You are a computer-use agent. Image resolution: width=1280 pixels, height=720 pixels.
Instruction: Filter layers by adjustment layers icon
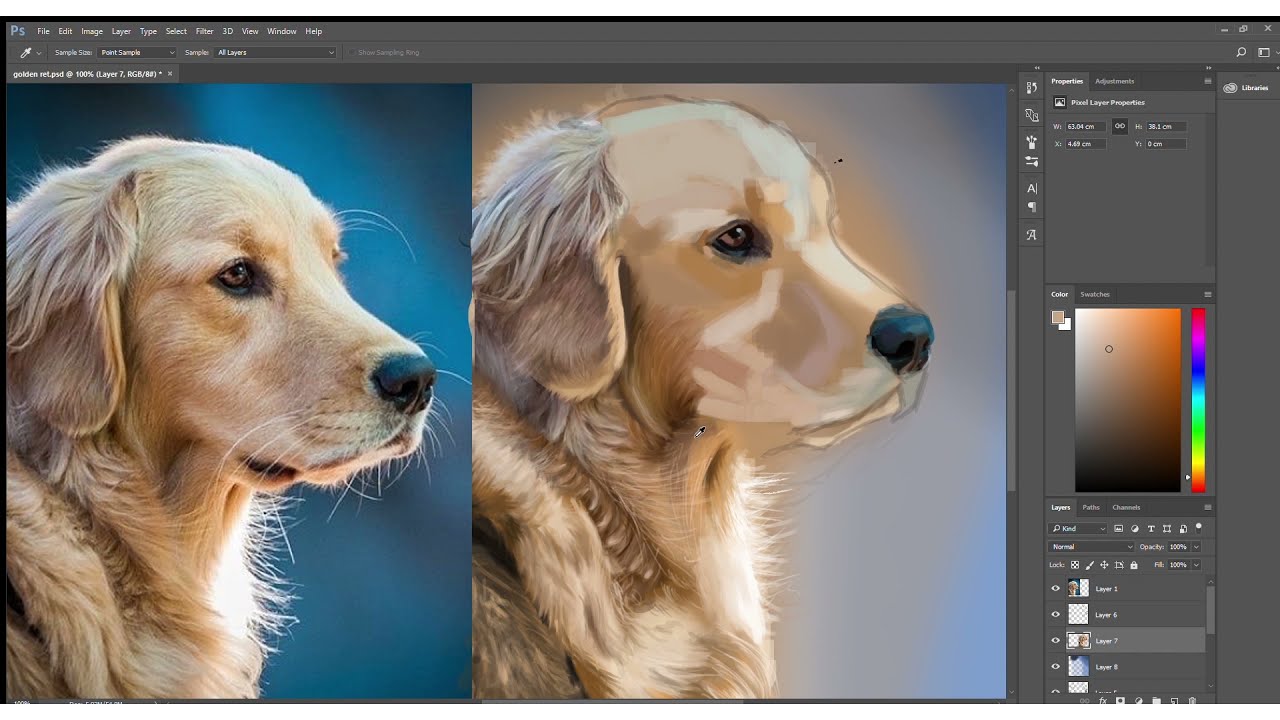(x=1134, y=528)
